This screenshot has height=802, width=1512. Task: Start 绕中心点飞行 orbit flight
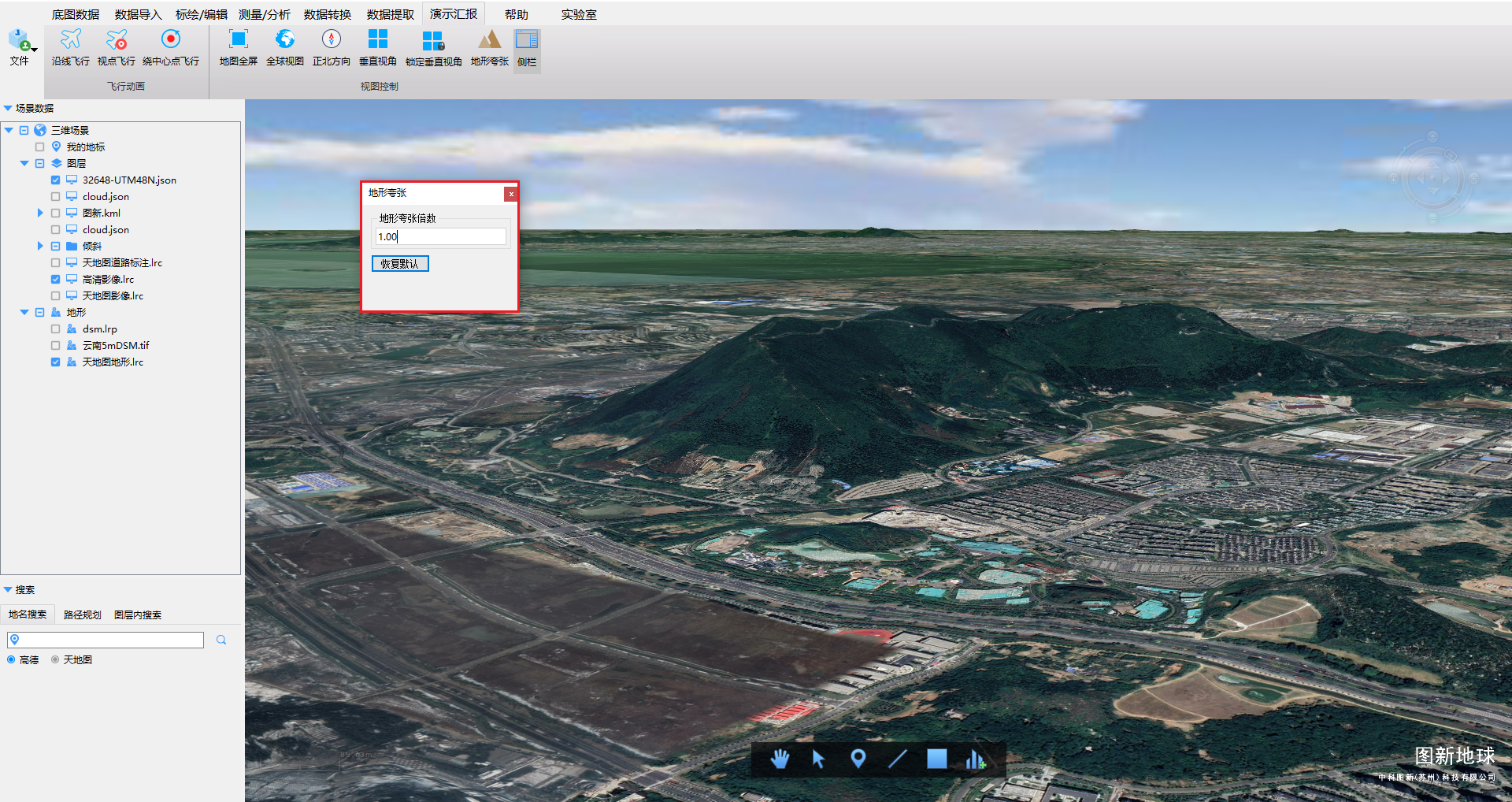click(x=171, y=47)
